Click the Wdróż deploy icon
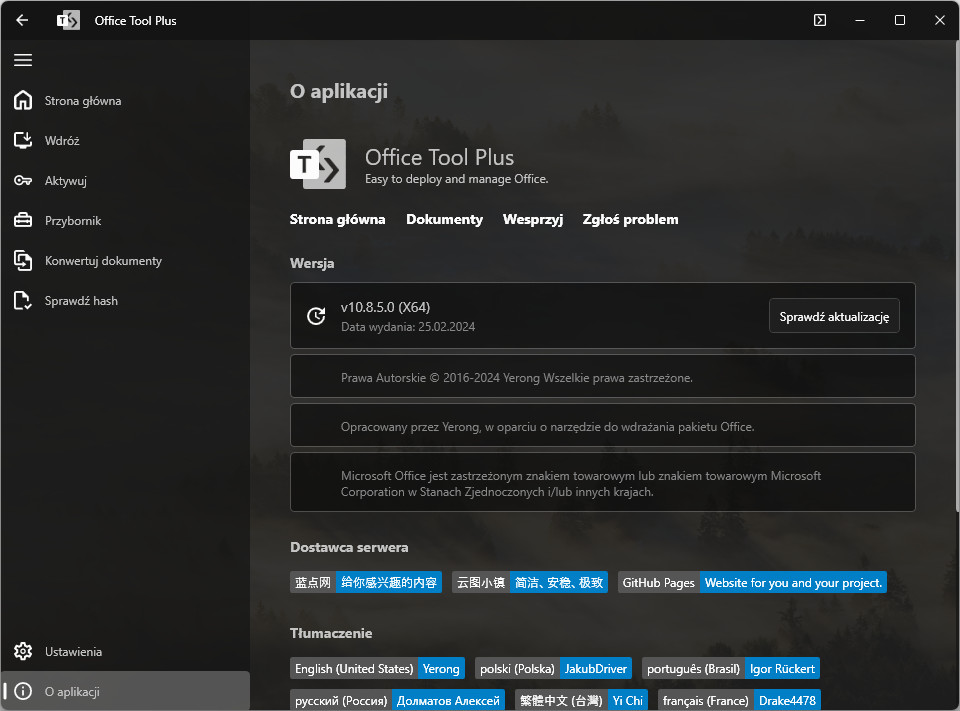Viewport: 960px width, 711px height. [23, 140]
